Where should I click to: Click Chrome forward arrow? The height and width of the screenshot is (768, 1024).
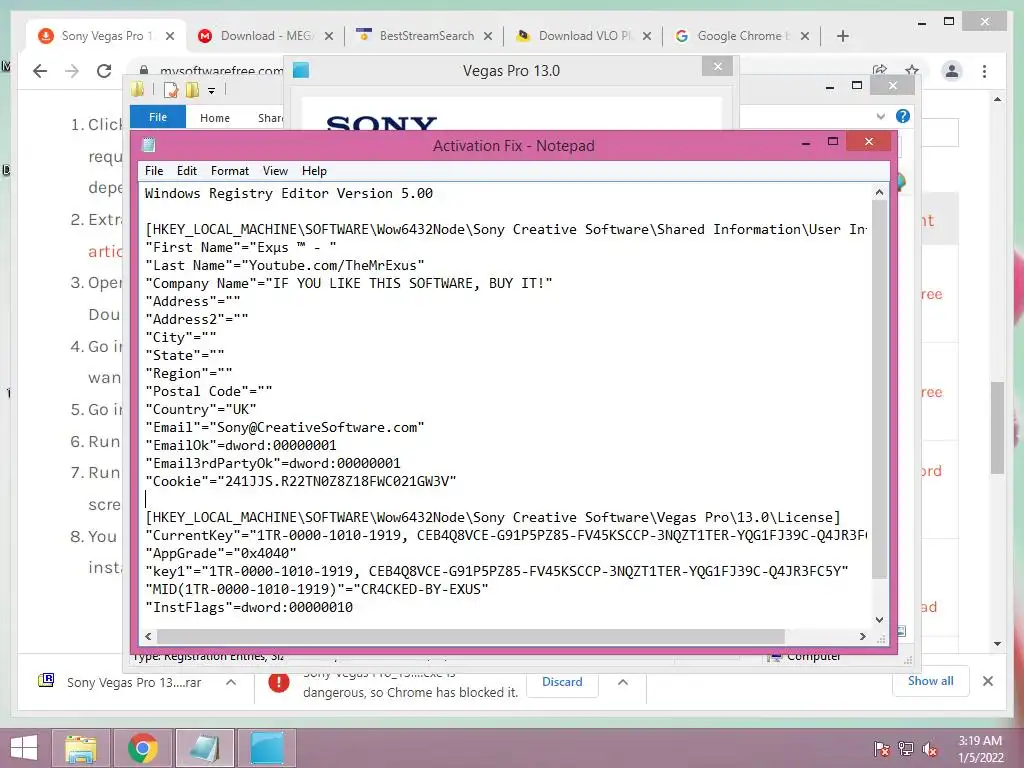tap(72, 71)
